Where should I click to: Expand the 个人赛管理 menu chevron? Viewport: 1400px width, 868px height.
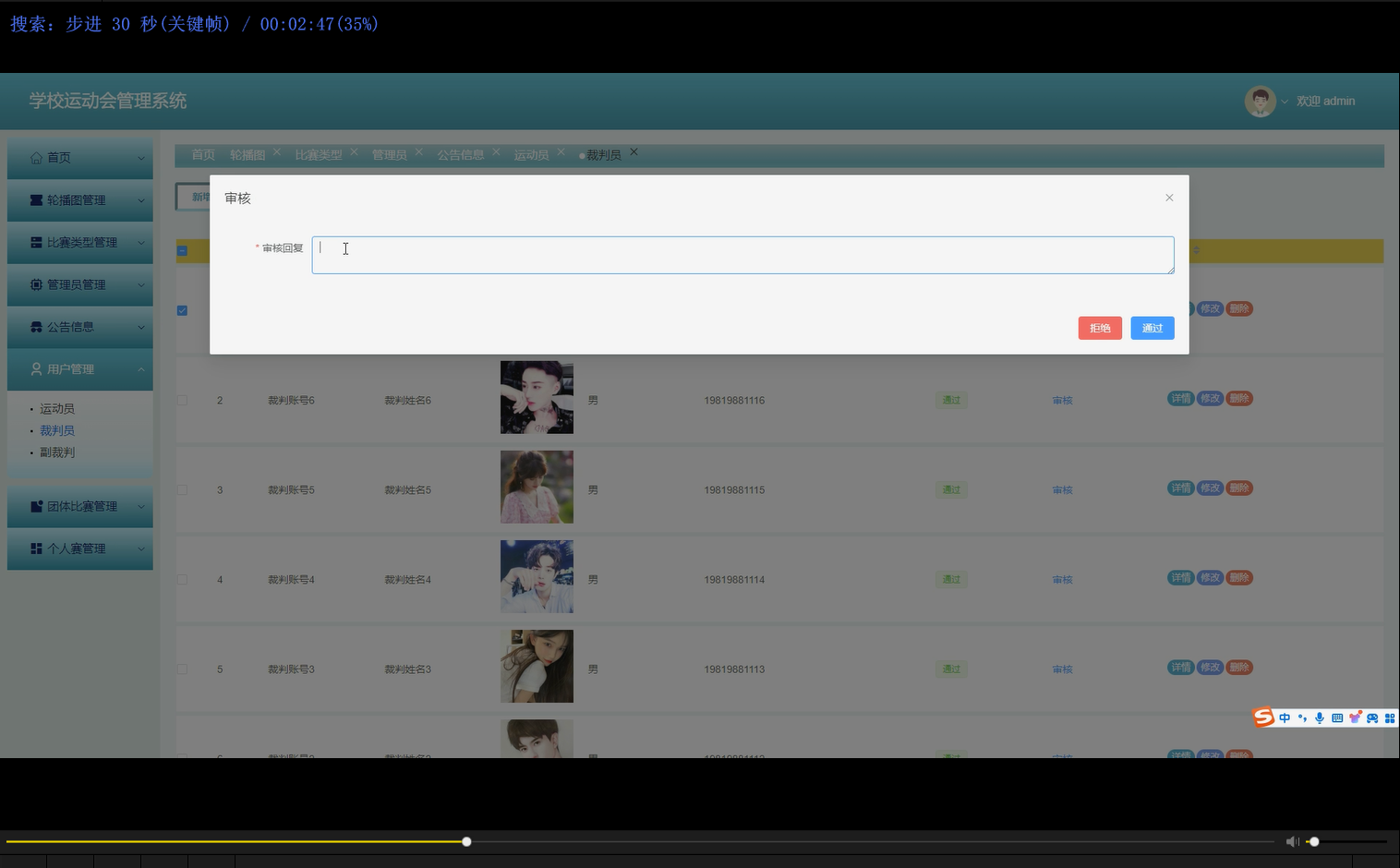(x=141, y=549)
